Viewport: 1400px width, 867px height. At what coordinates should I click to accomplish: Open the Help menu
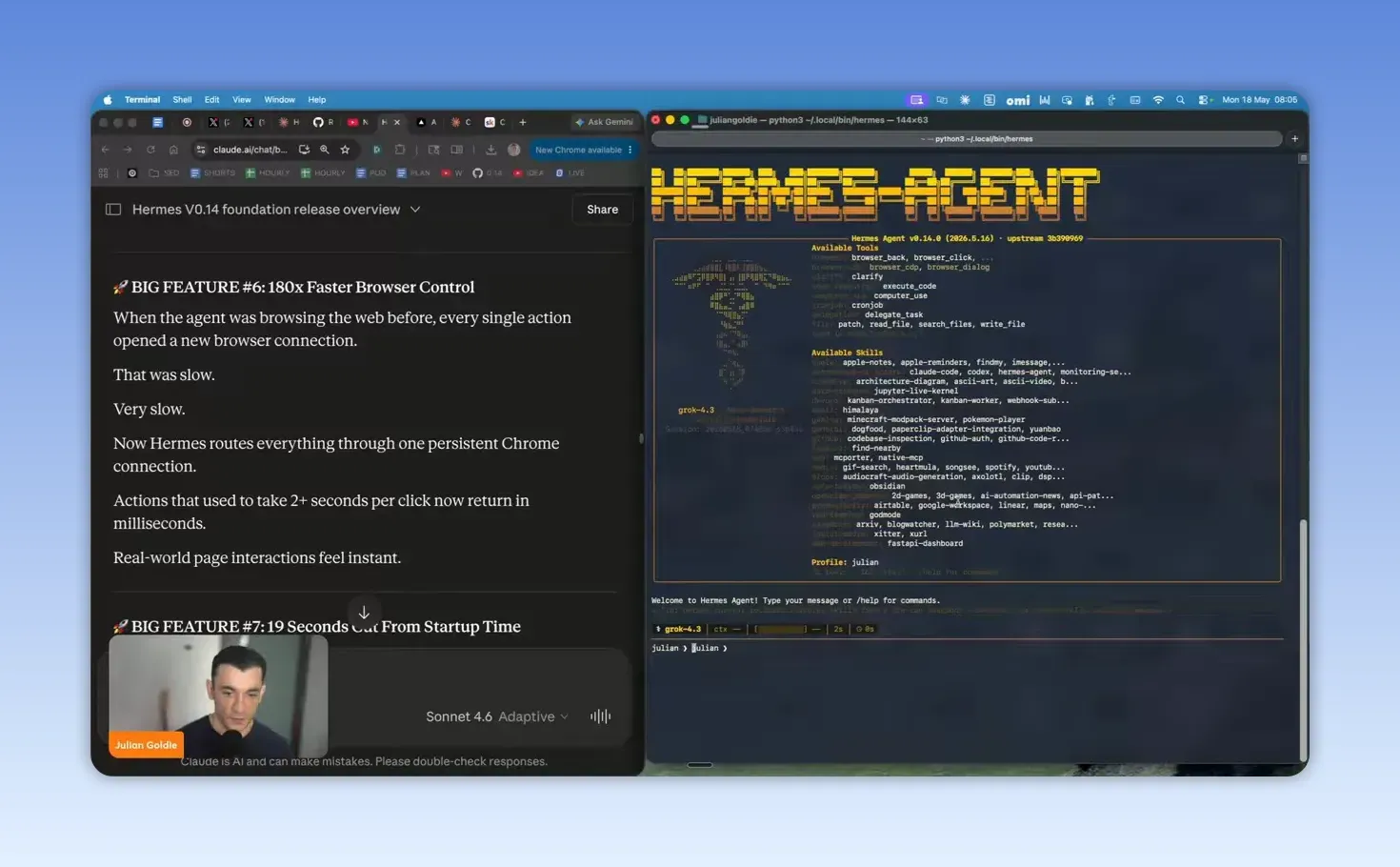[317, 100]
